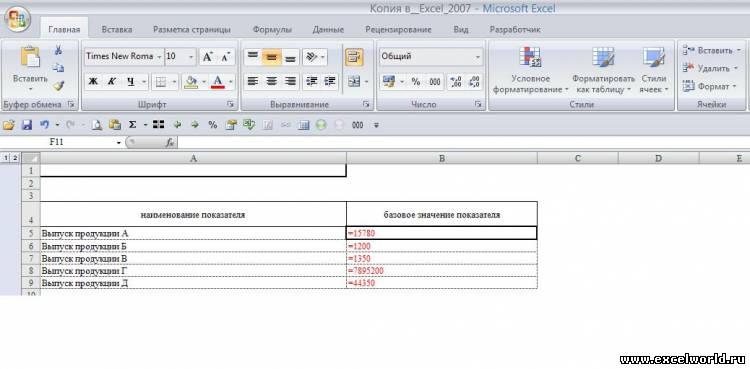Click the Формат cells button

coord(709,87)
